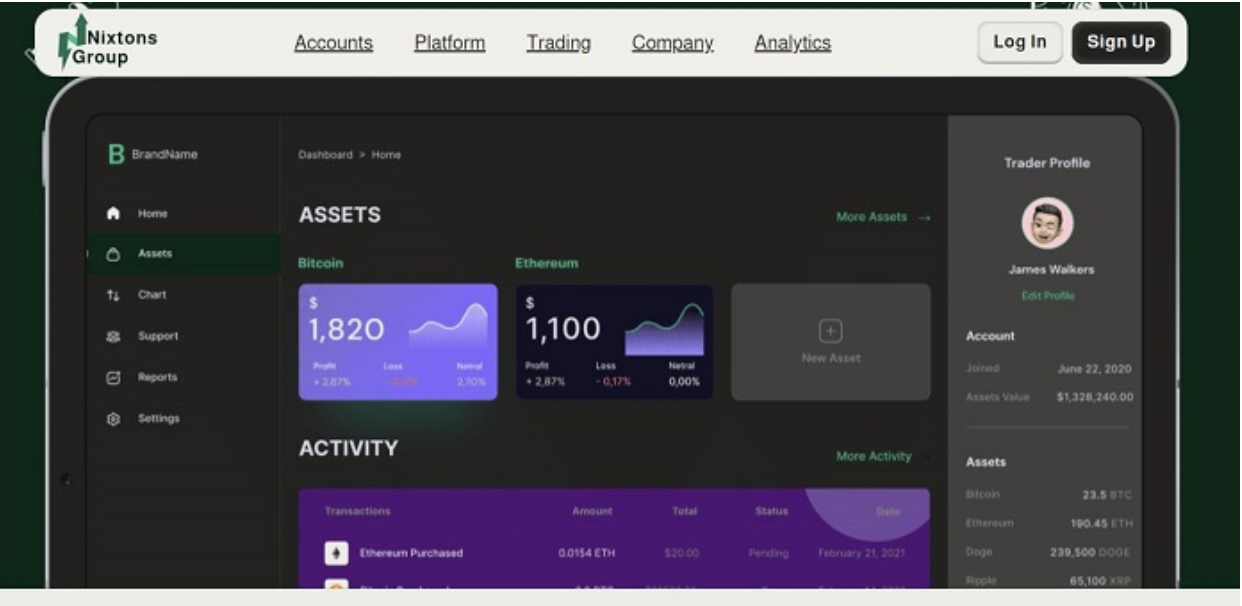1242x606 pixels.
Task: Click the plus icon for New Asset
Action: (831, 332)
